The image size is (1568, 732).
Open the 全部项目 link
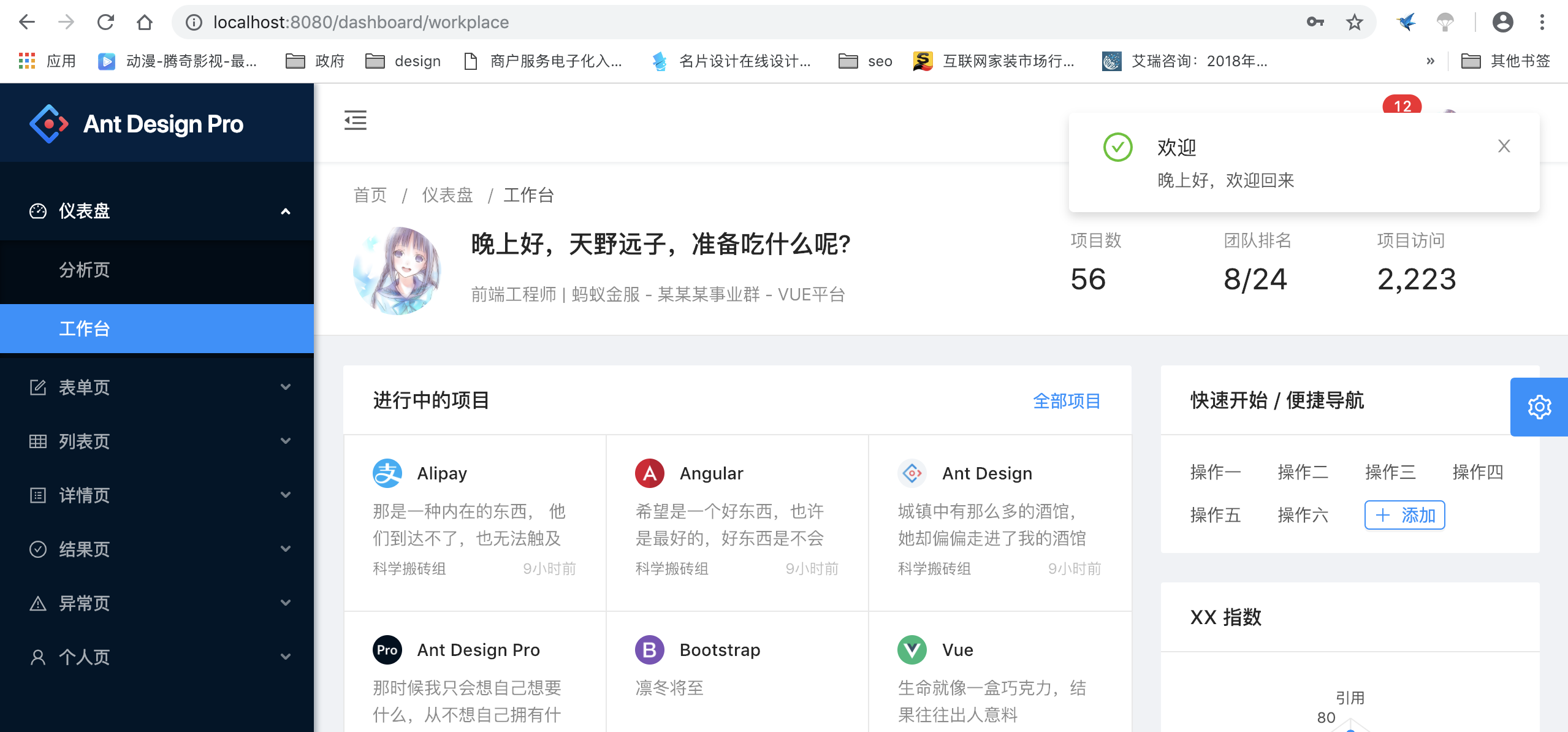click(1067, 401)
